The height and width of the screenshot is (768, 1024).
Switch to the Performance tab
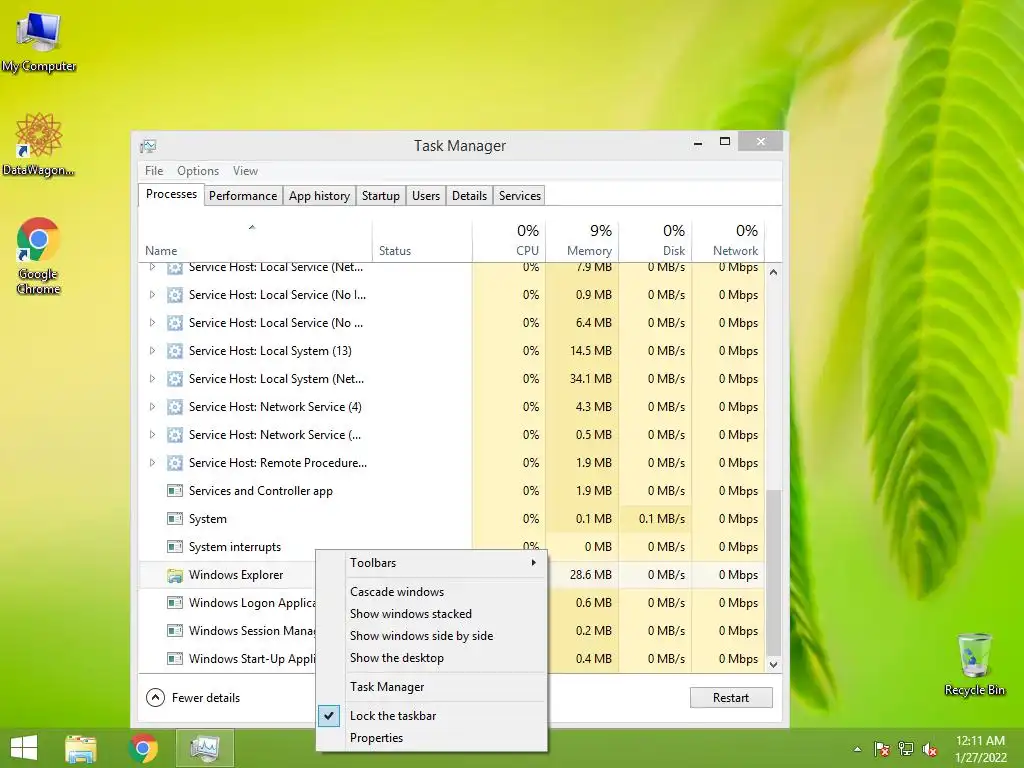243,196
